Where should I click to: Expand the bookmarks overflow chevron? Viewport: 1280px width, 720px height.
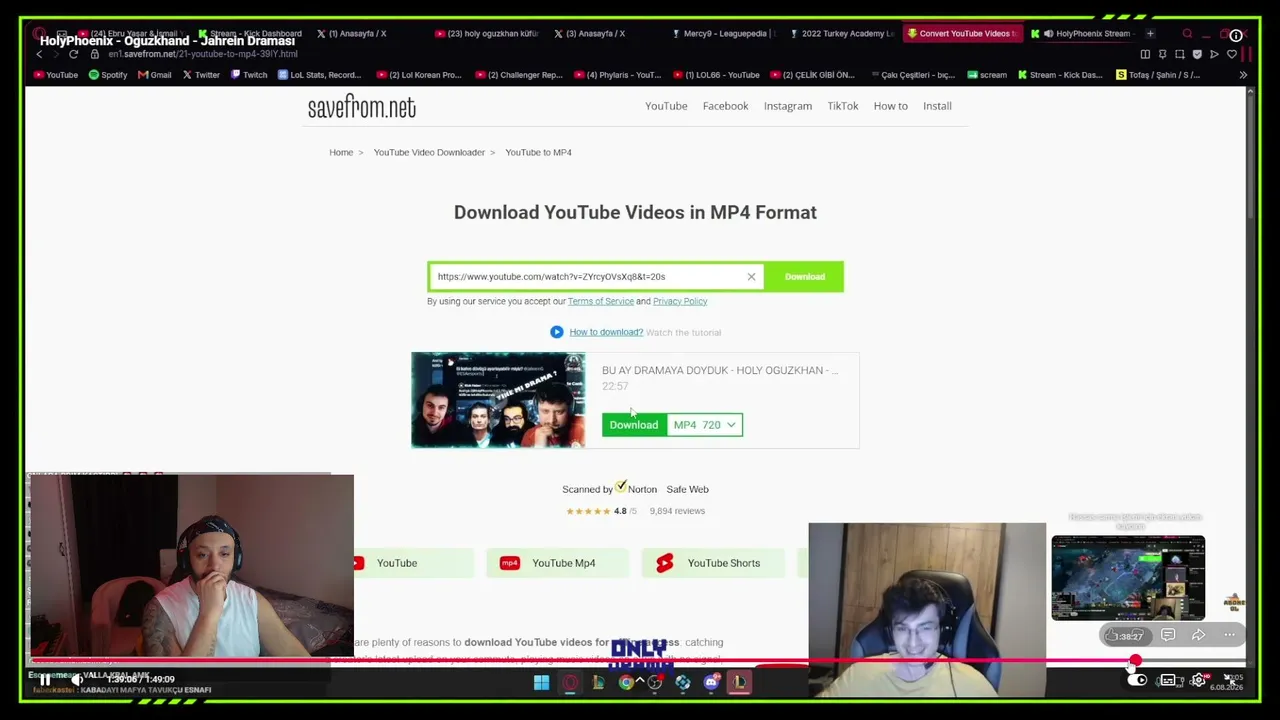click(x=1243, y=75)
